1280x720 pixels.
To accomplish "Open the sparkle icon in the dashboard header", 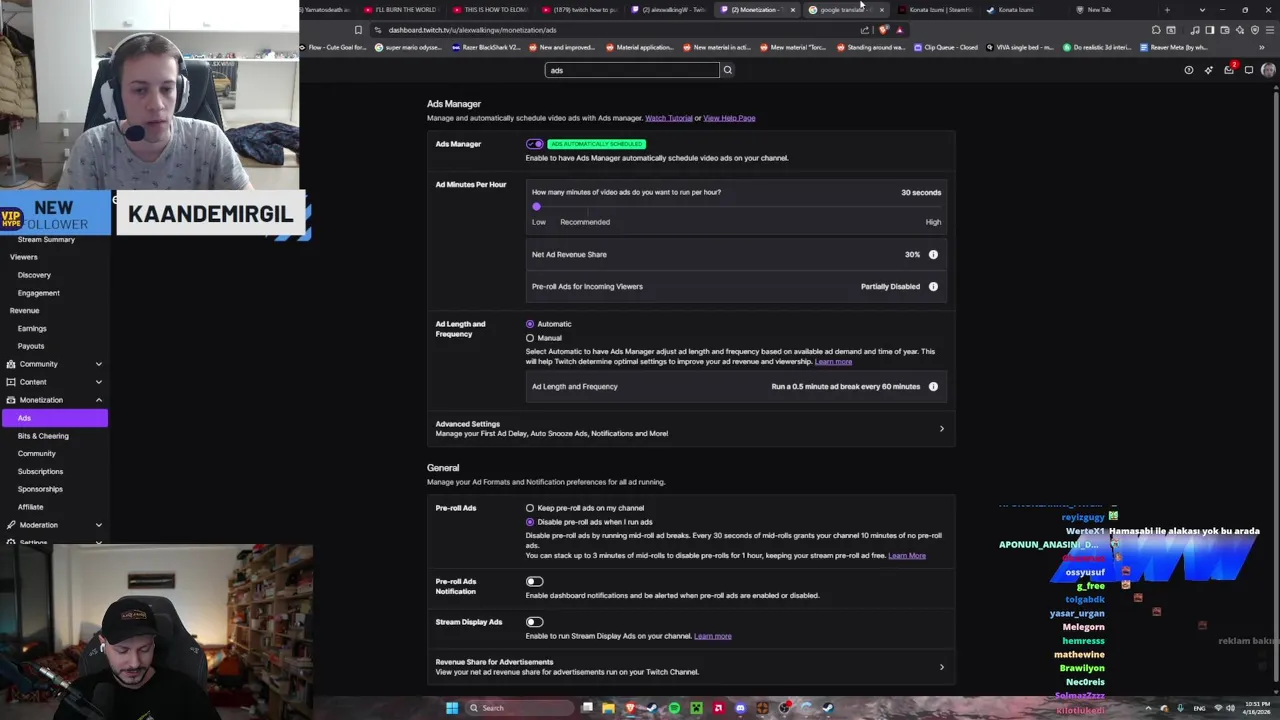I will [1208, 70].
